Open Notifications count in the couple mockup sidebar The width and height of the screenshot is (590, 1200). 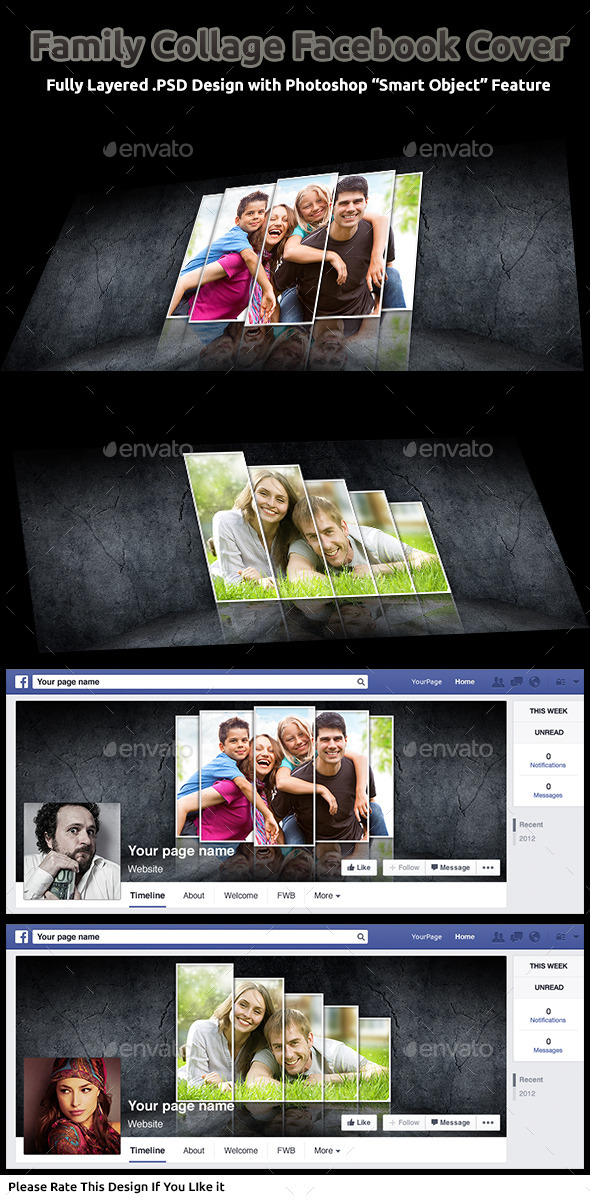548,1016
